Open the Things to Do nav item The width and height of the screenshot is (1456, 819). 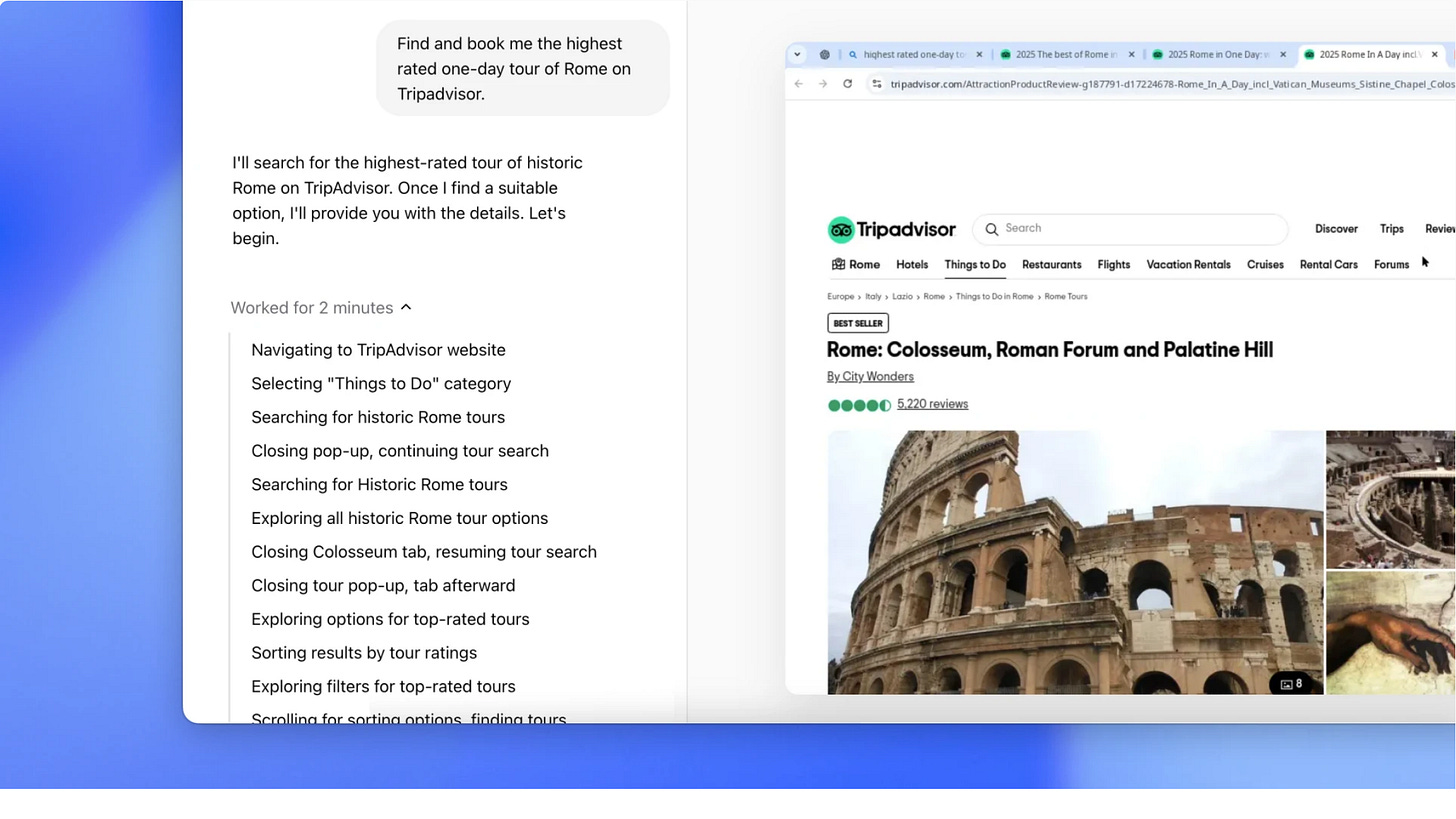point(975,265)
